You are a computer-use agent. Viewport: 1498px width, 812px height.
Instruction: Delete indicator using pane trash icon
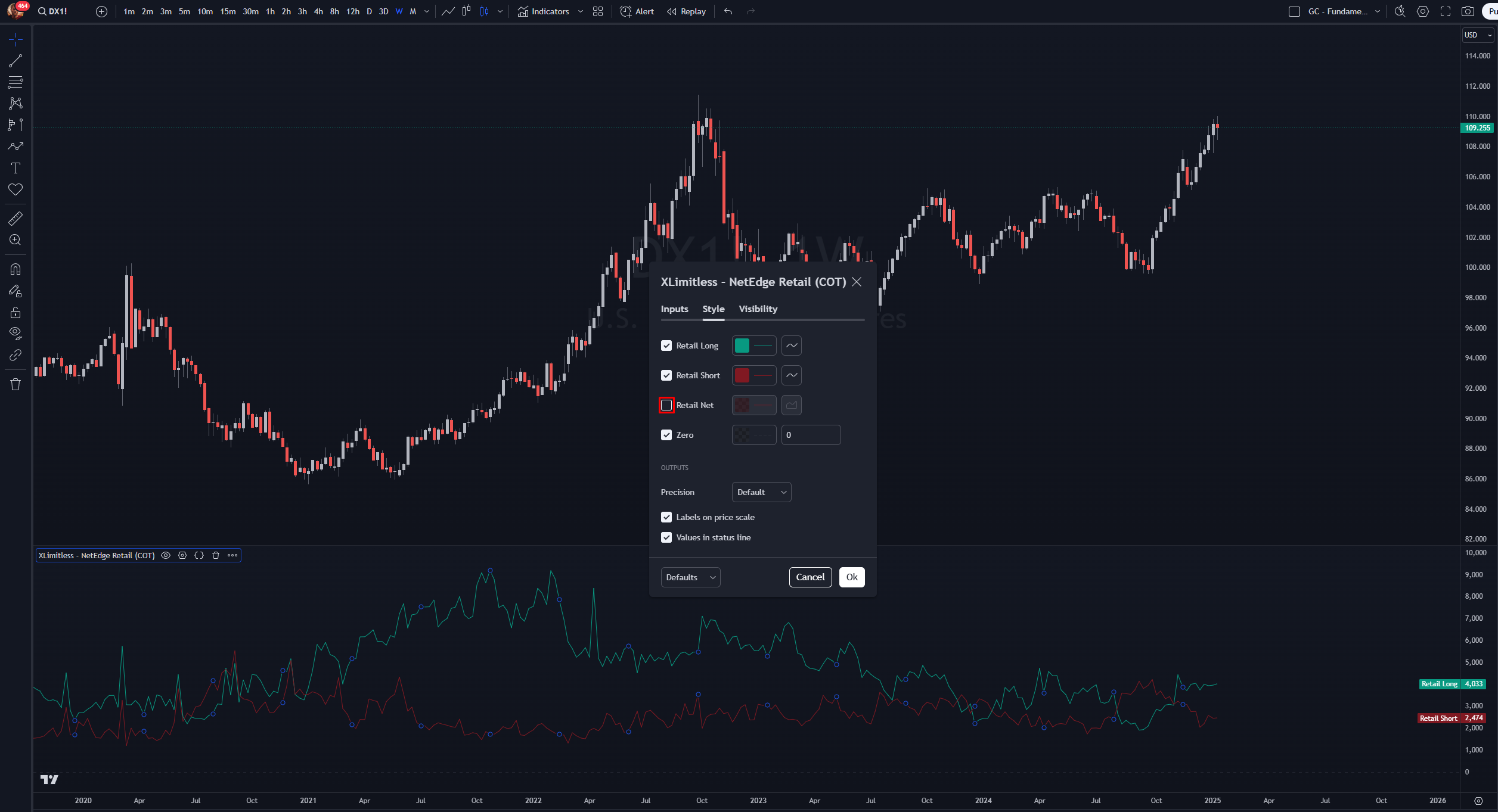(x=216, y=555)
